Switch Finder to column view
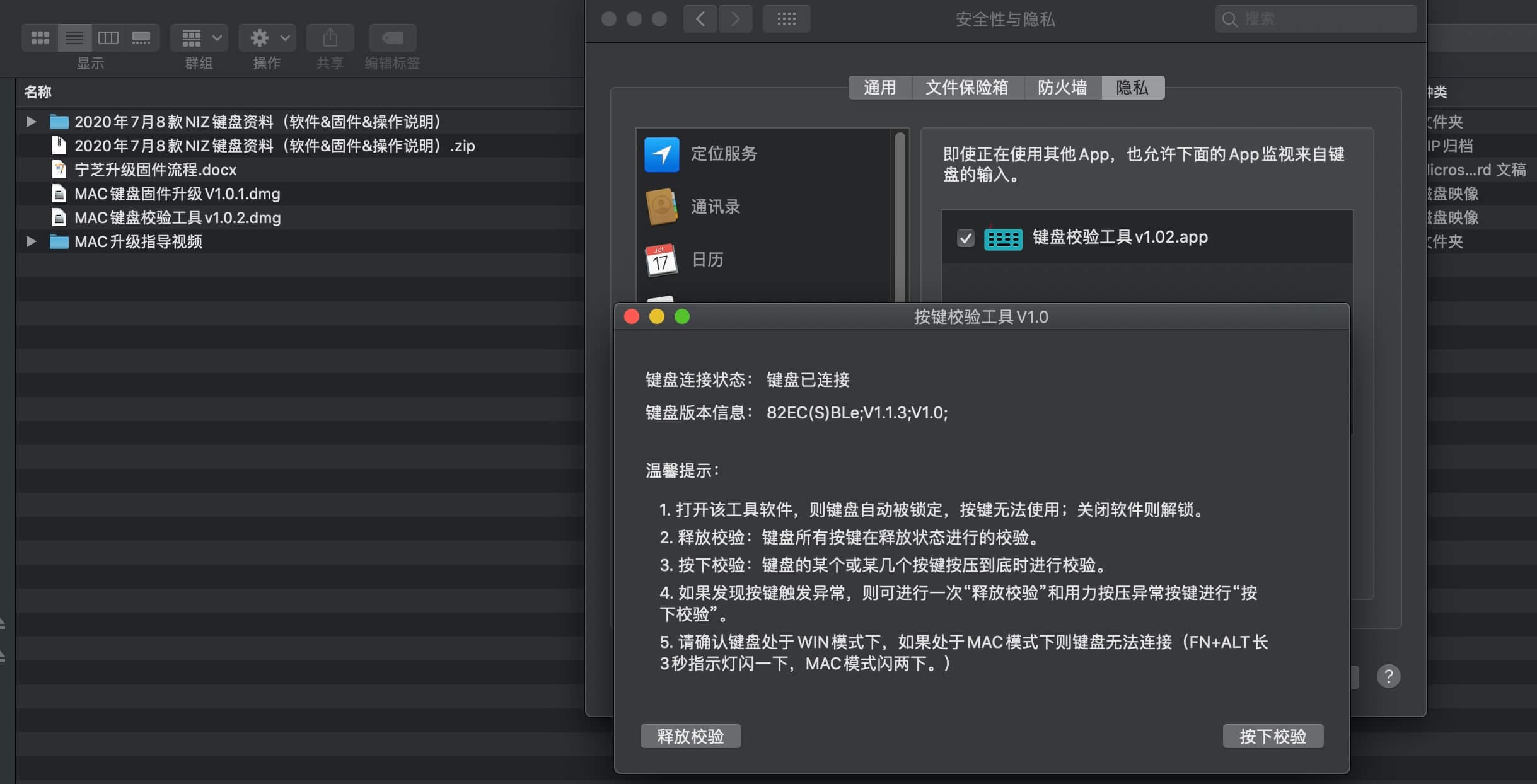Viewport: 1537px width, 784px height. (x=108, y=38)
